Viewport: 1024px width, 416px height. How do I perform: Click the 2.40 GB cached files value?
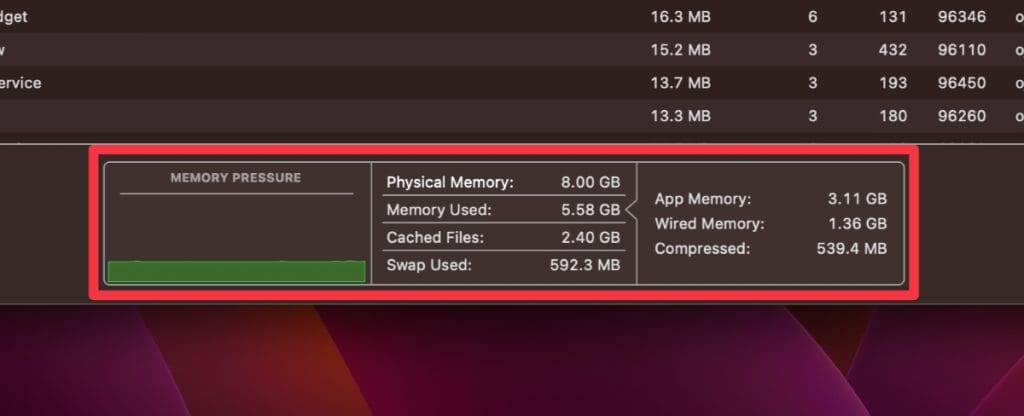click(x=590, y=237)
